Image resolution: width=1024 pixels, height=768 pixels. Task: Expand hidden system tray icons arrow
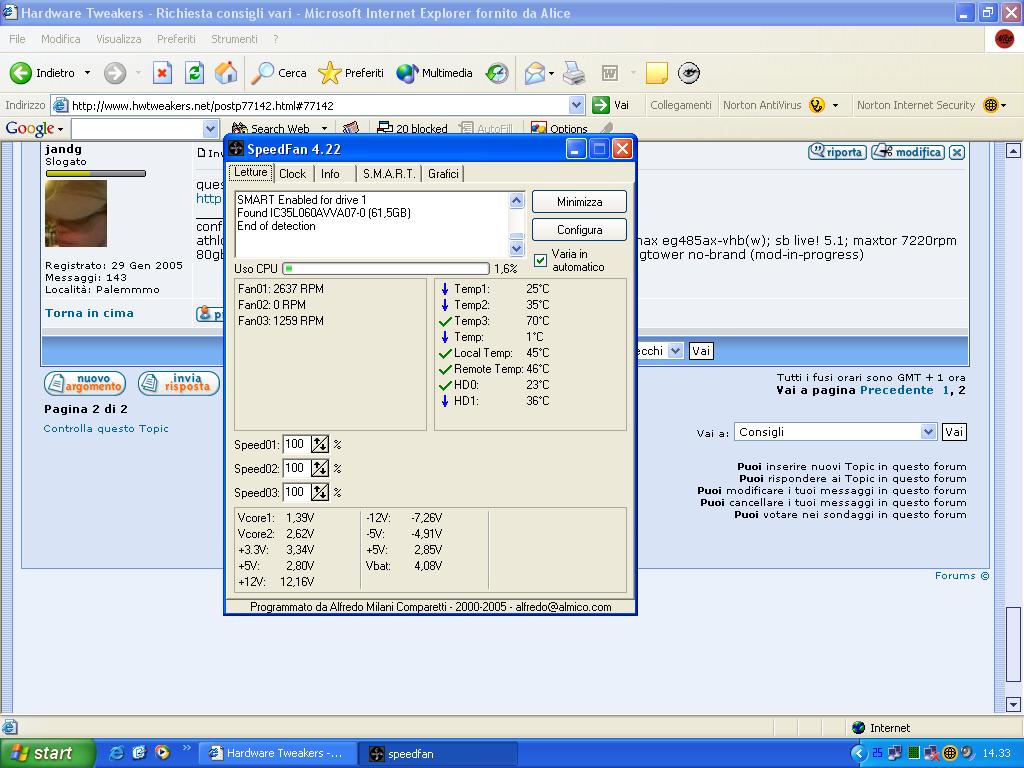pos(859,753)
